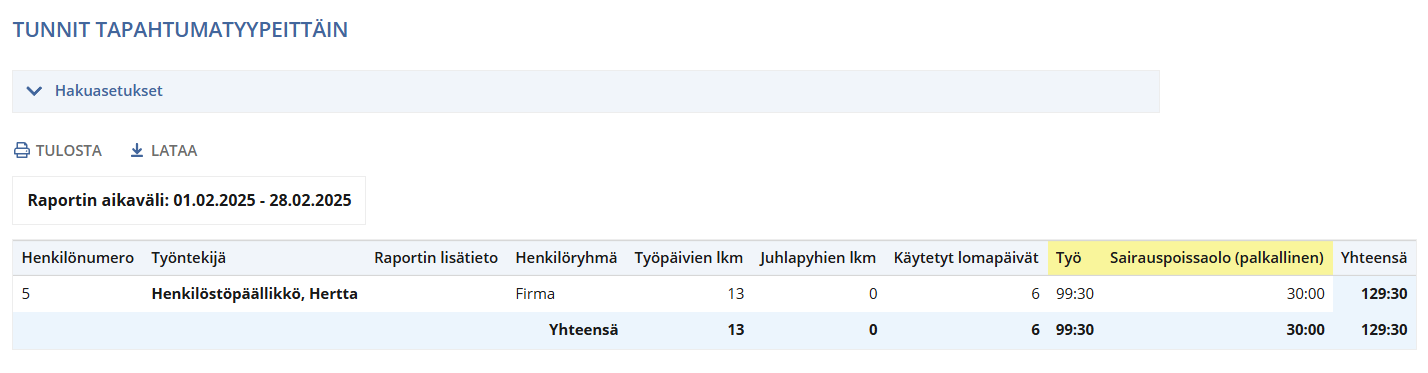Expand the Hakuasetukset chevron
This screenshot has height=373, width=1428.
(x=35, y=91)
